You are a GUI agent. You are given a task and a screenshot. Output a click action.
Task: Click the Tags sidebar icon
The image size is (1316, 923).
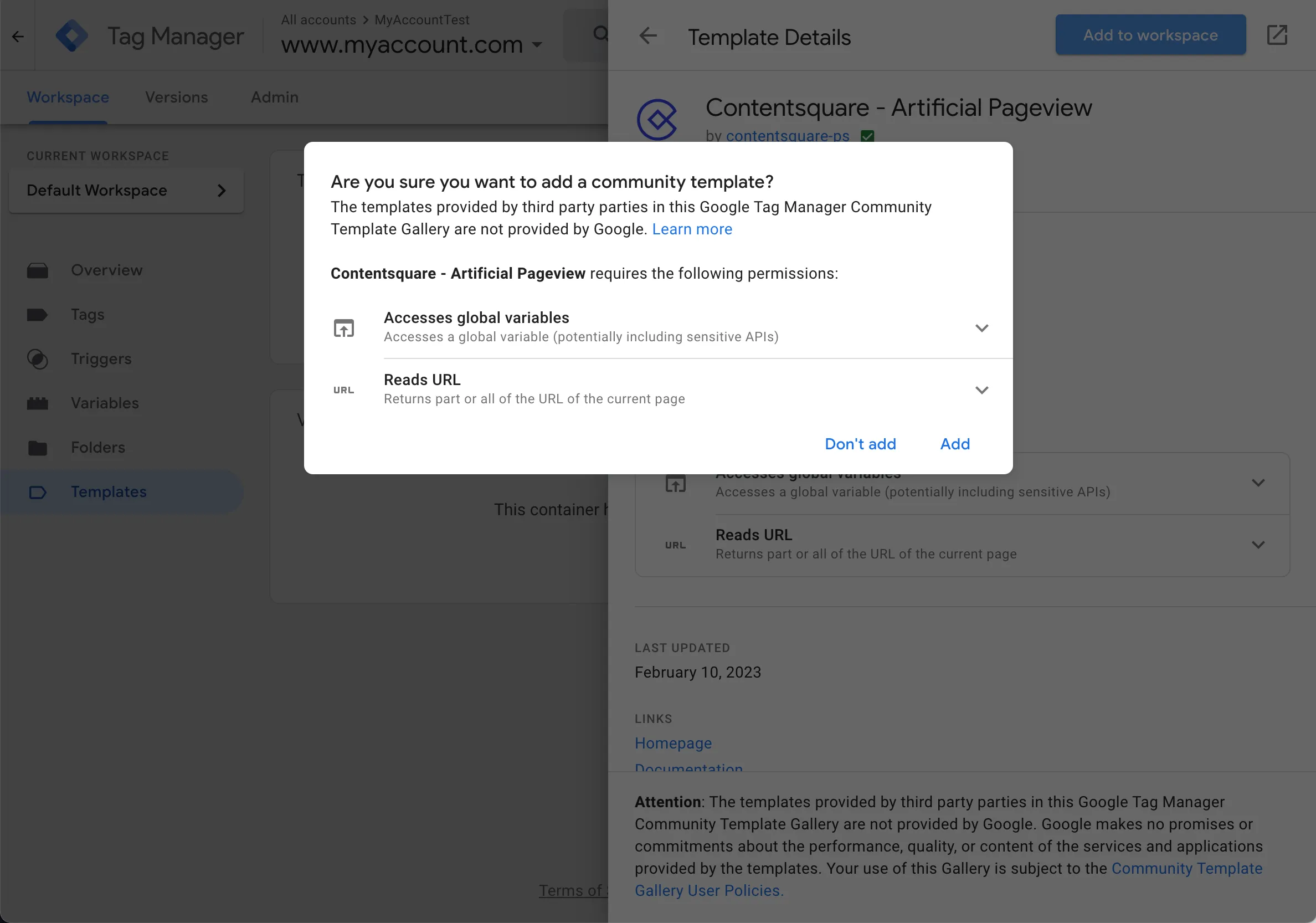(x=37, y=315)
